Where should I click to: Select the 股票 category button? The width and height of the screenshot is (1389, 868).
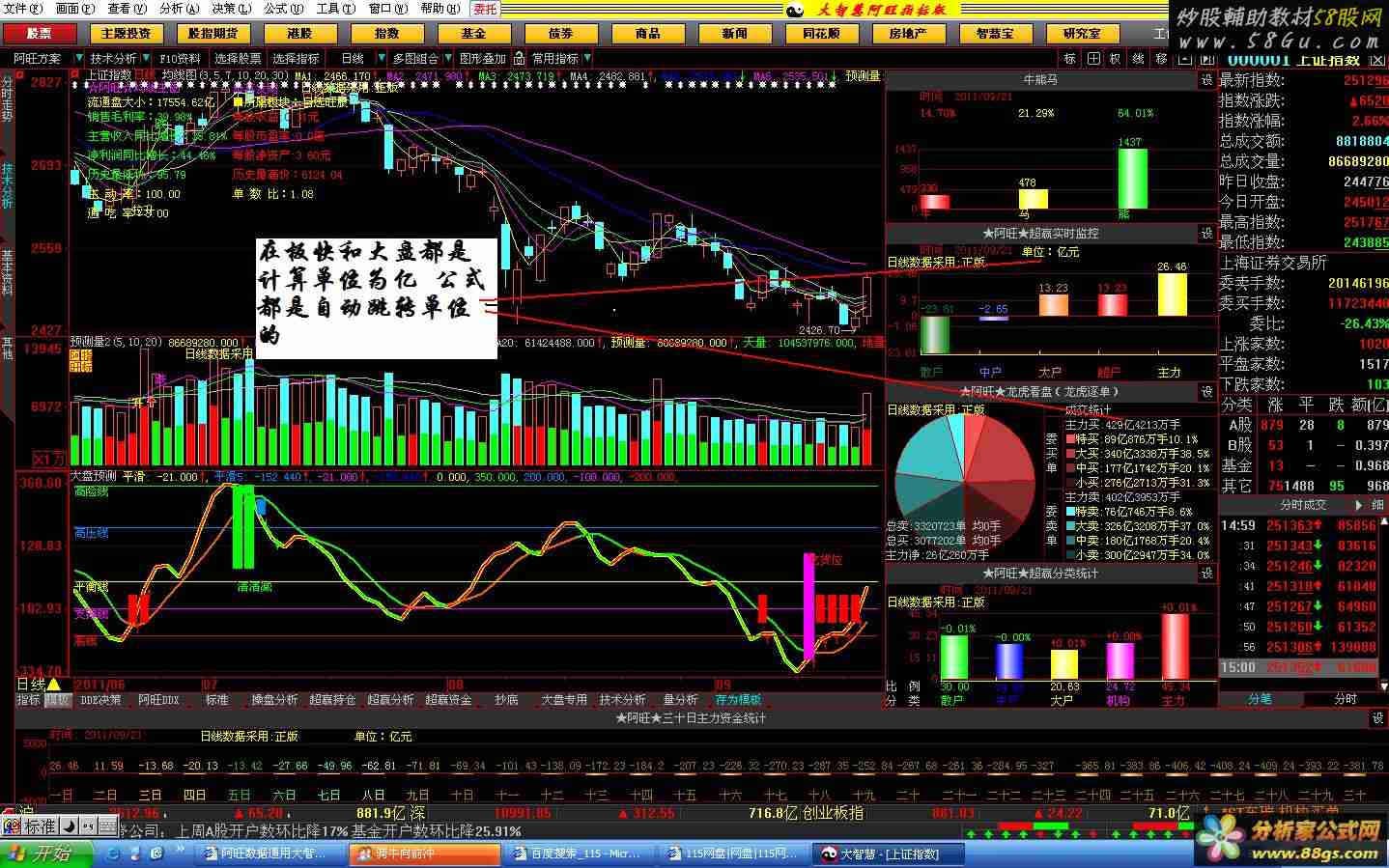40,33
